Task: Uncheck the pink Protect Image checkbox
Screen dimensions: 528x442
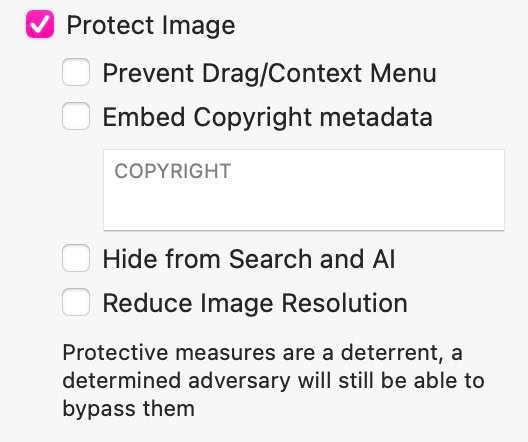Action: point(40,24)
